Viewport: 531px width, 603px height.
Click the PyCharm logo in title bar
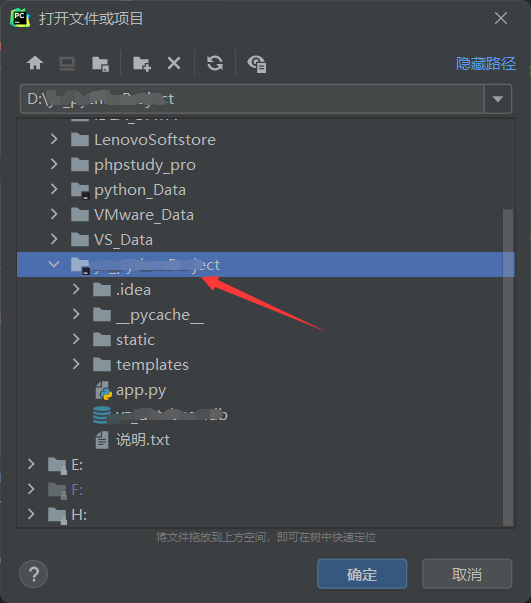click(x=20, y=18)
